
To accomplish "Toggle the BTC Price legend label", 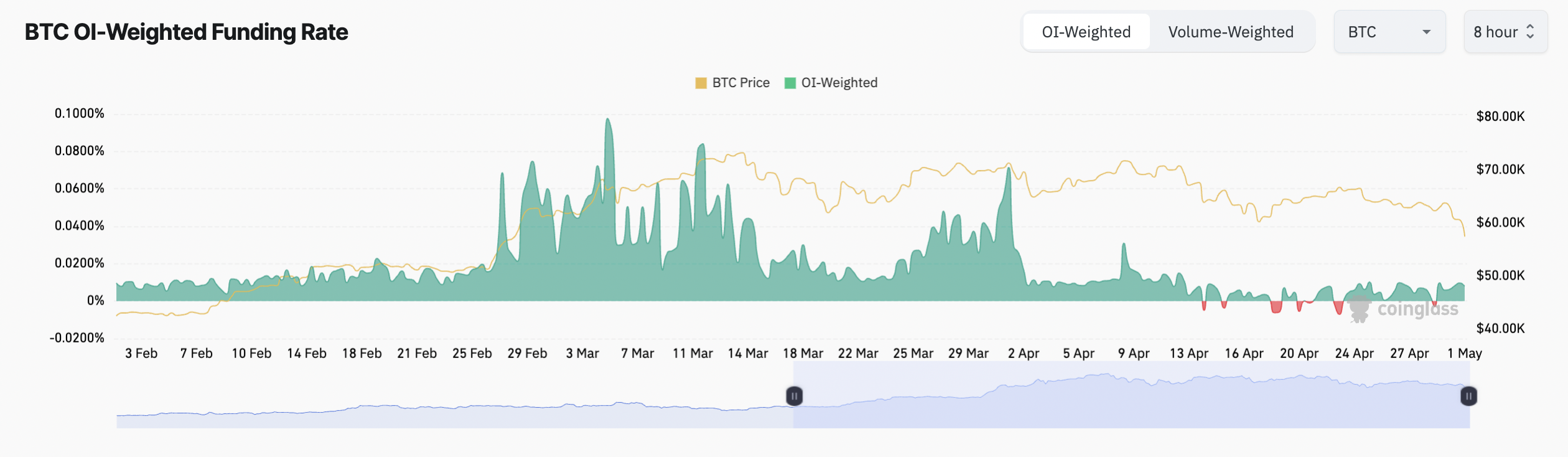I will (740, 83).
